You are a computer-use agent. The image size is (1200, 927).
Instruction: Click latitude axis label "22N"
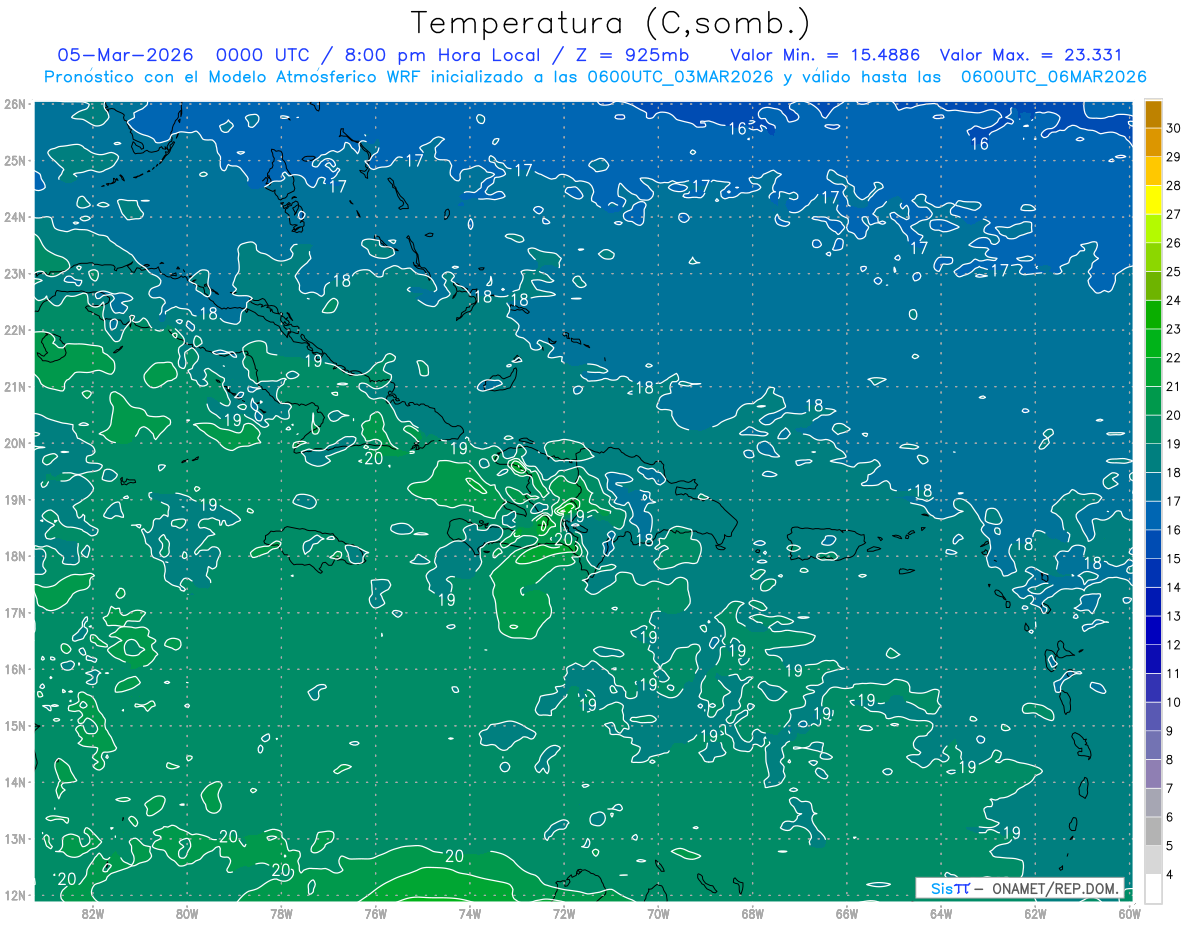15,330
